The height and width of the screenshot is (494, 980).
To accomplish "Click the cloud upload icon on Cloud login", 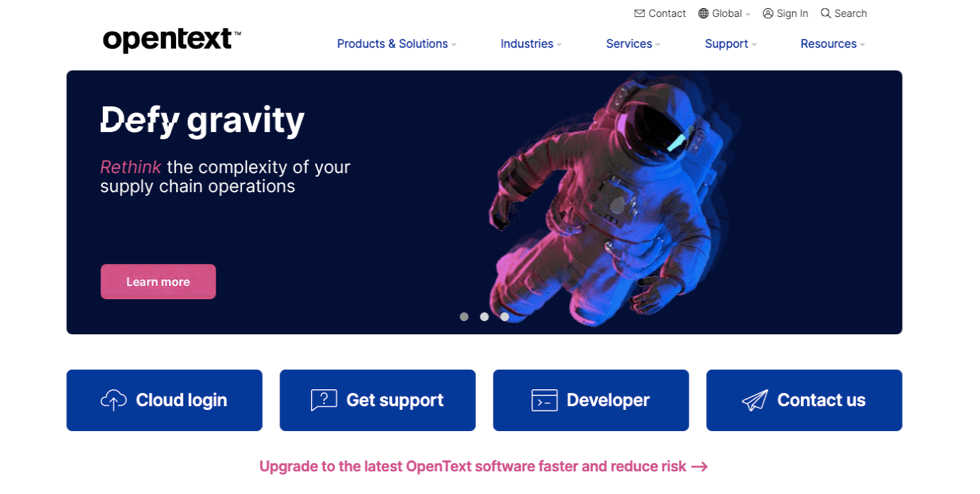I will coord(113,400).
